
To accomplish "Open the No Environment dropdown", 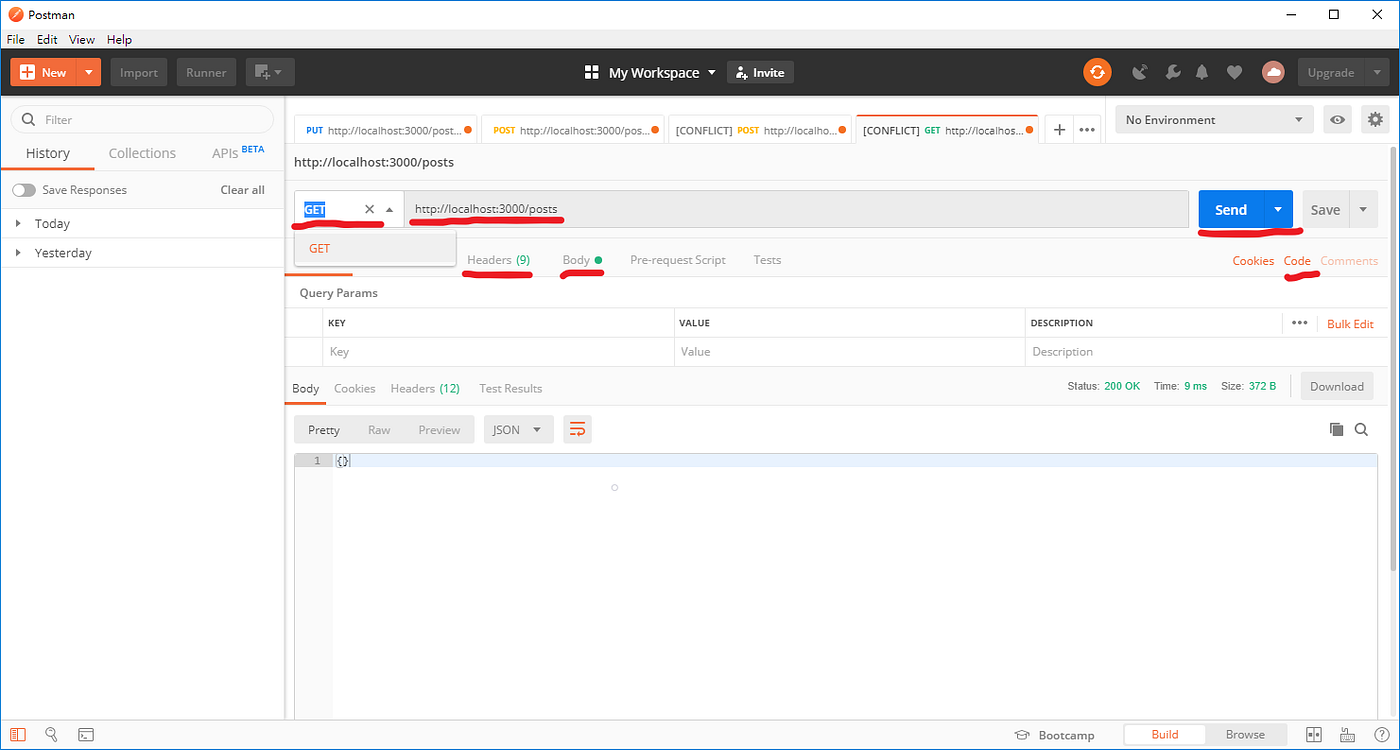I will 1213,119.
